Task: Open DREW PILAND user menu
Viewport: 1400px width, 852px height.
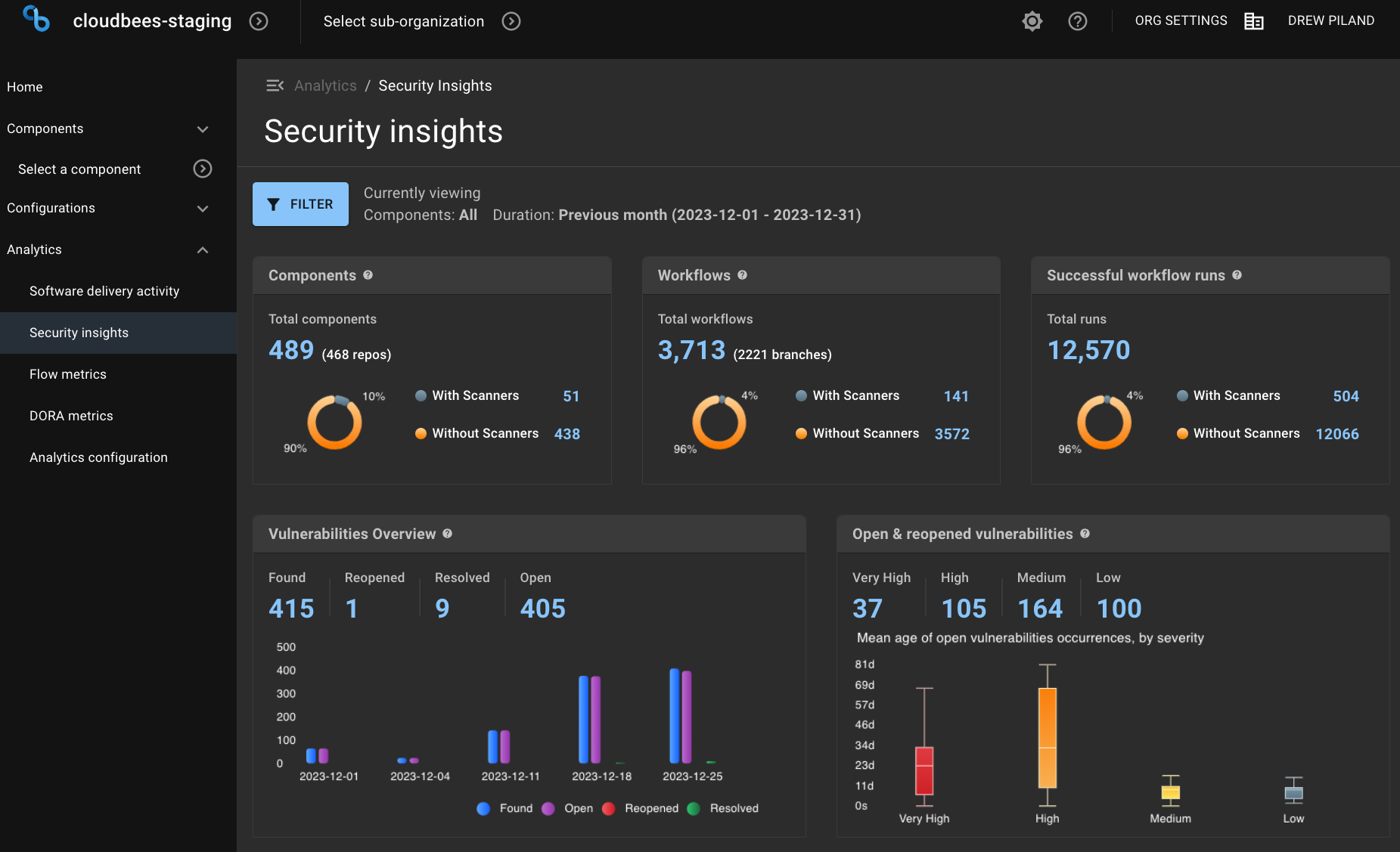Action: (x=1331, y=20)
